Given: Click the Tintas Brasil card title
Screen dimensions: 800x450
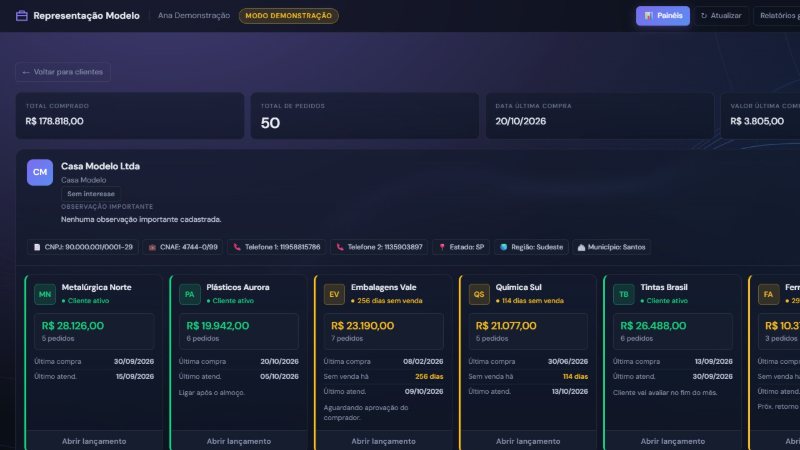Looking at the screenshot, I should tap(664, 287).
